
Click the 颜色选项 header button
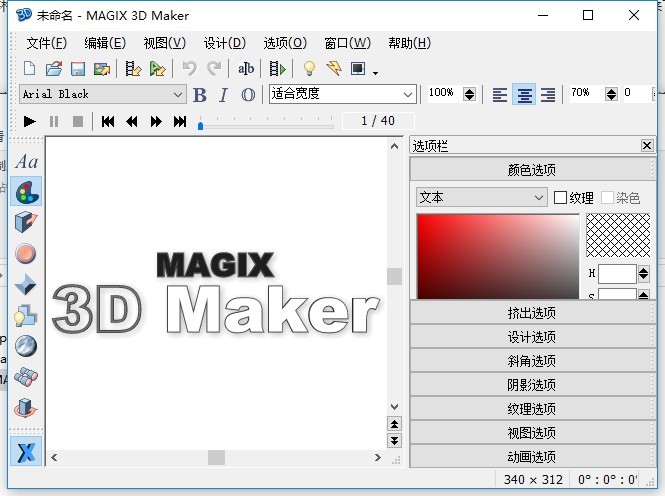pyautogui.click(x=532, y=170)
